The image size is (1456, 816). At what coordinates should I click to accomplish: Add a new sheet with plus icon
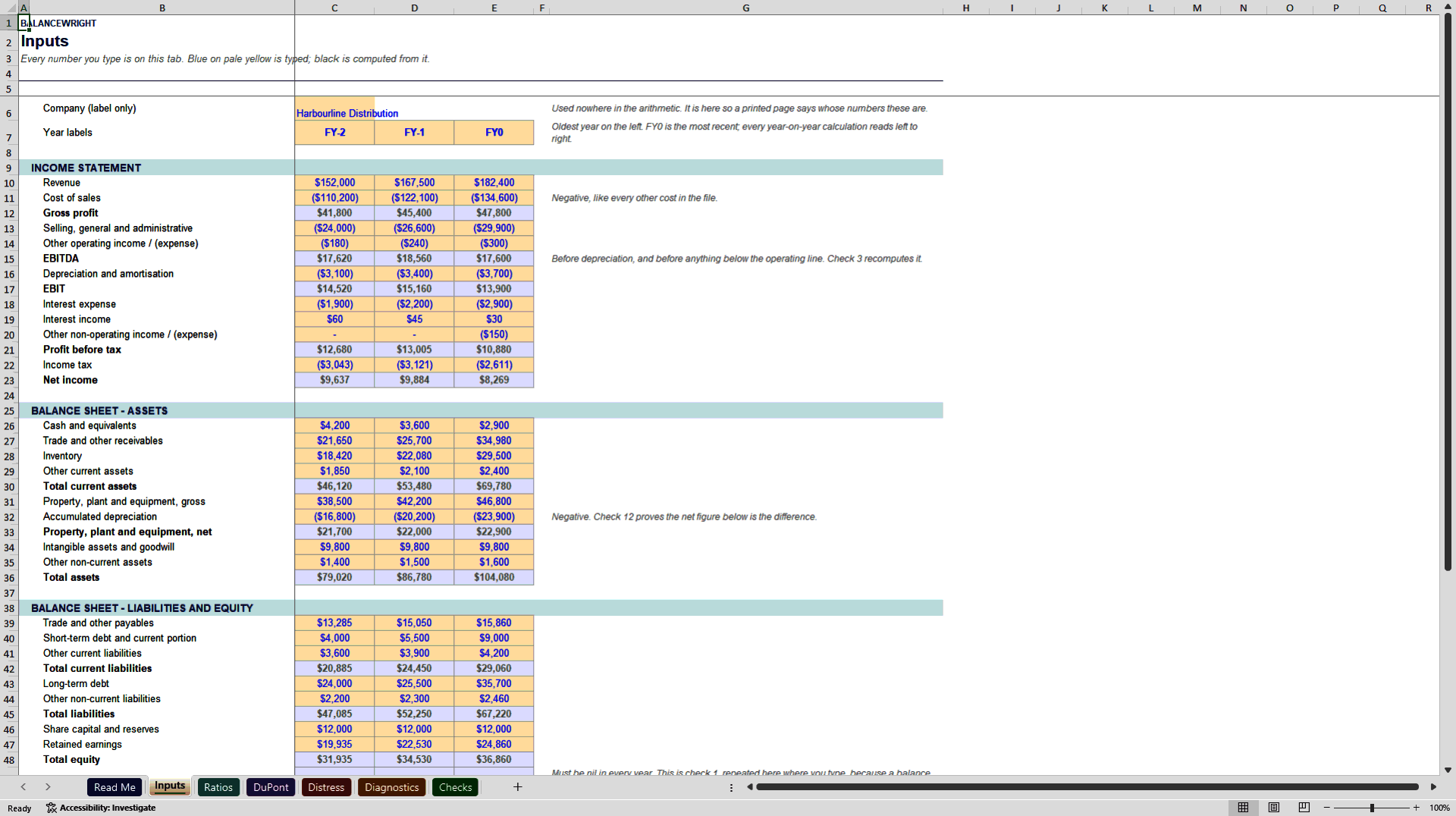[517, 787]
